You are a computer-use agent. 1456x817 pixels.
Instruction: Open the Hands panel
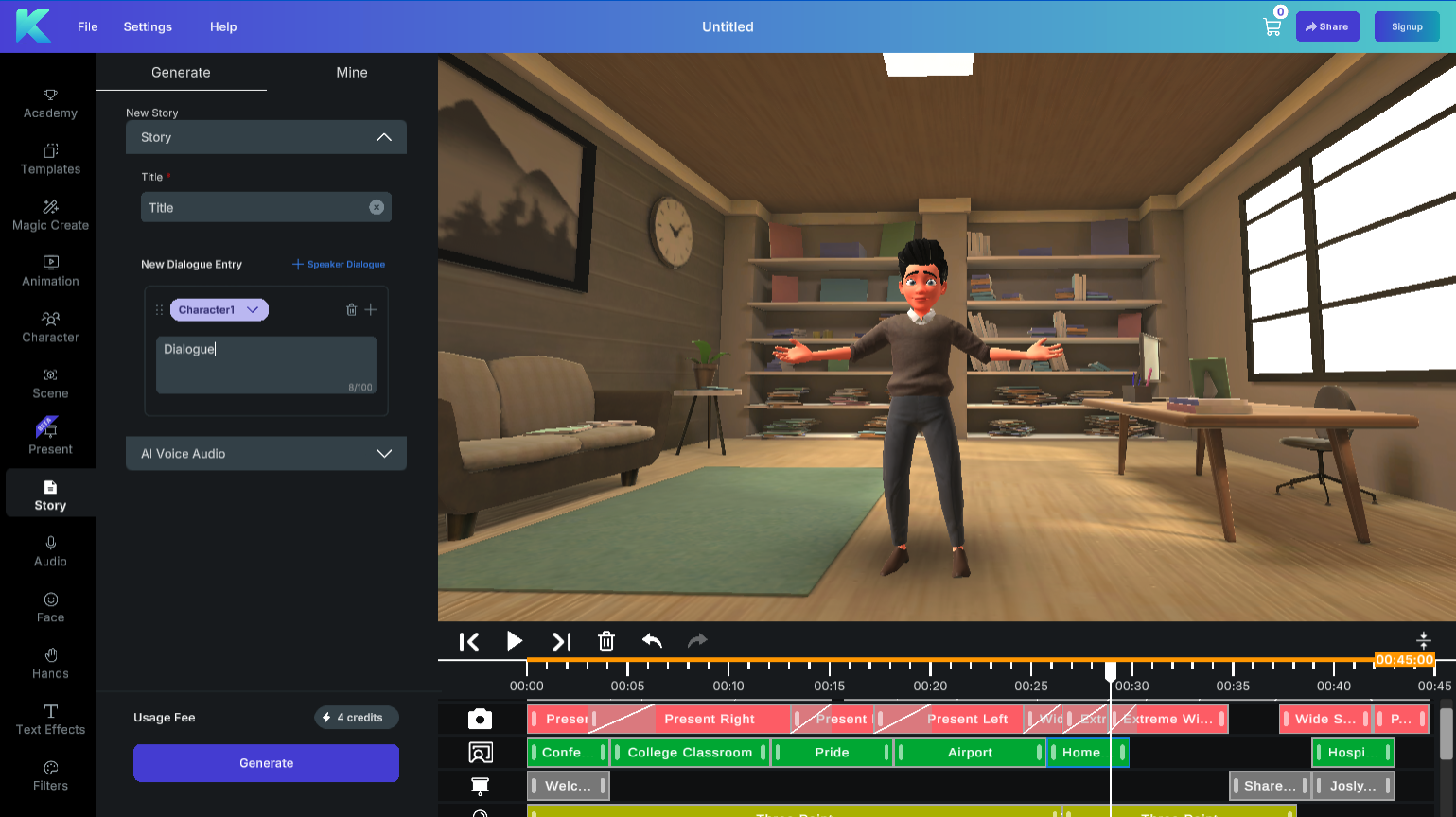coord(50,663)
